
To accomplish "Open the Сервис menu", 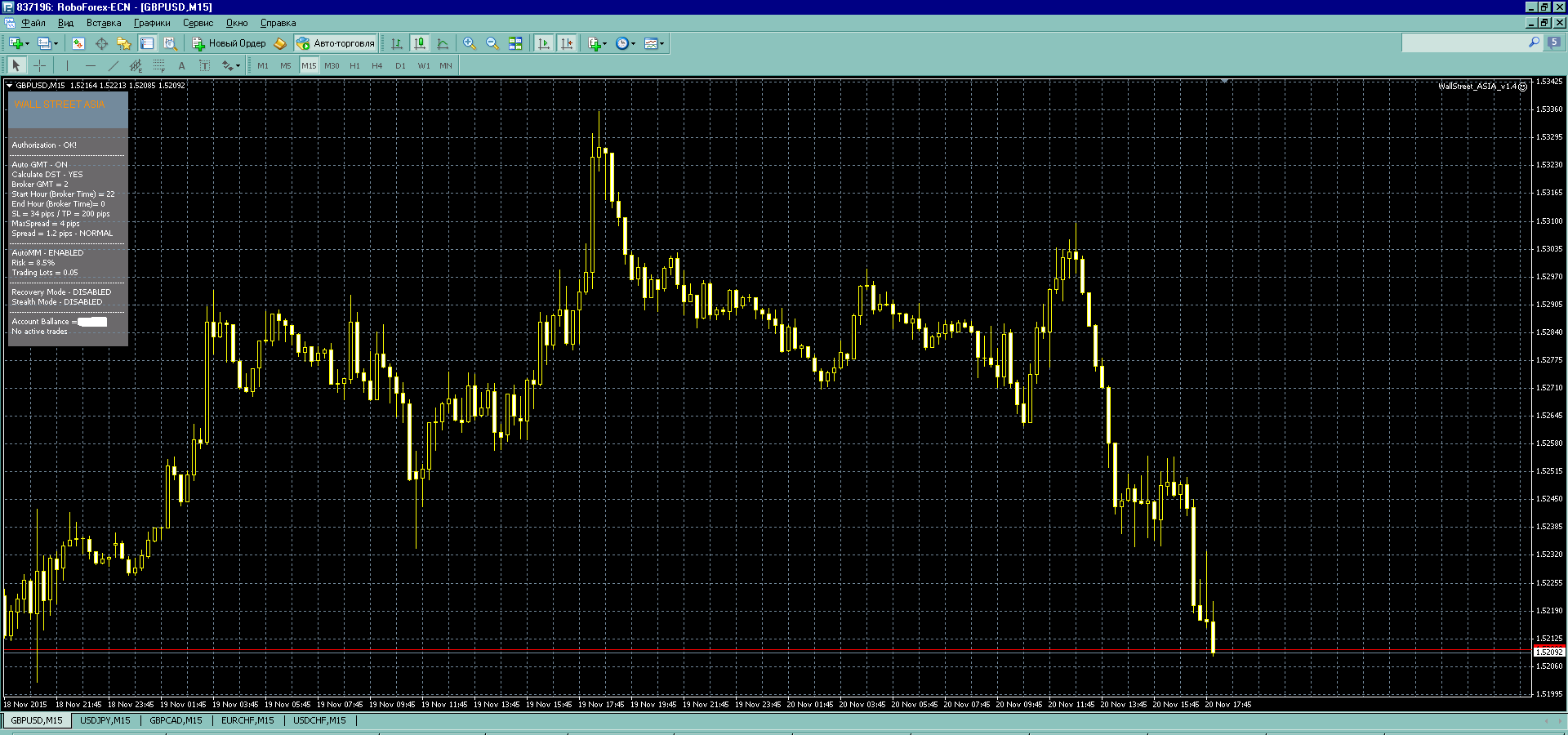I will 198,23.
